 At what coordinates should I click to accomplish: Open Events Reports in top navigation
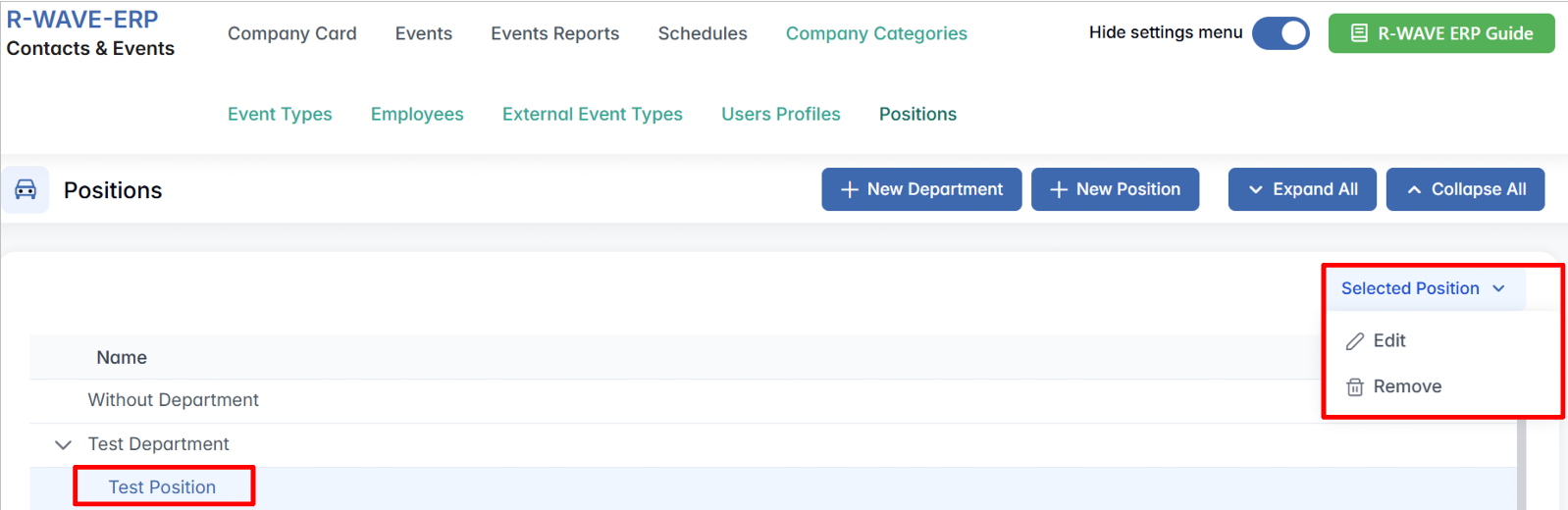[555, 33]
